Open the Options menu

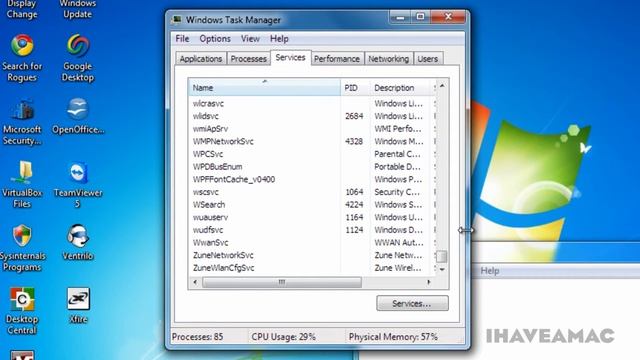pyautogui.click(x=215, y=38)
